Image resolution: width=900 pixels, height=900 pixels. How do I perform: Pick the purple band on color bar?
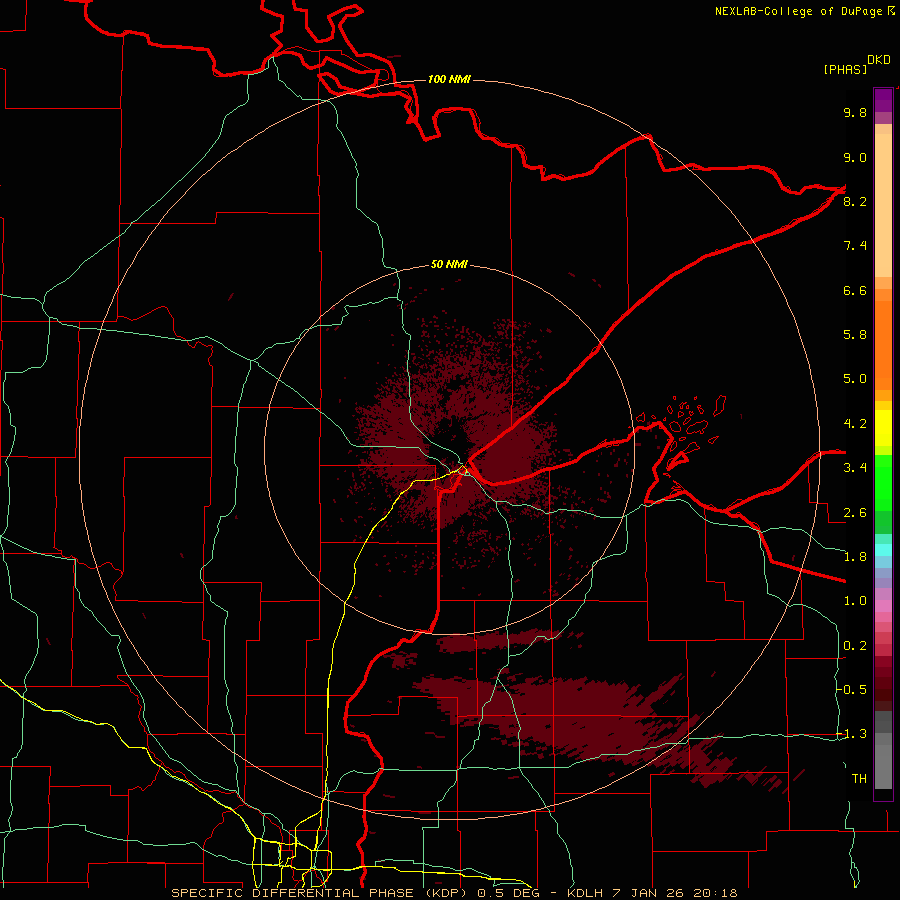[883, 100]
